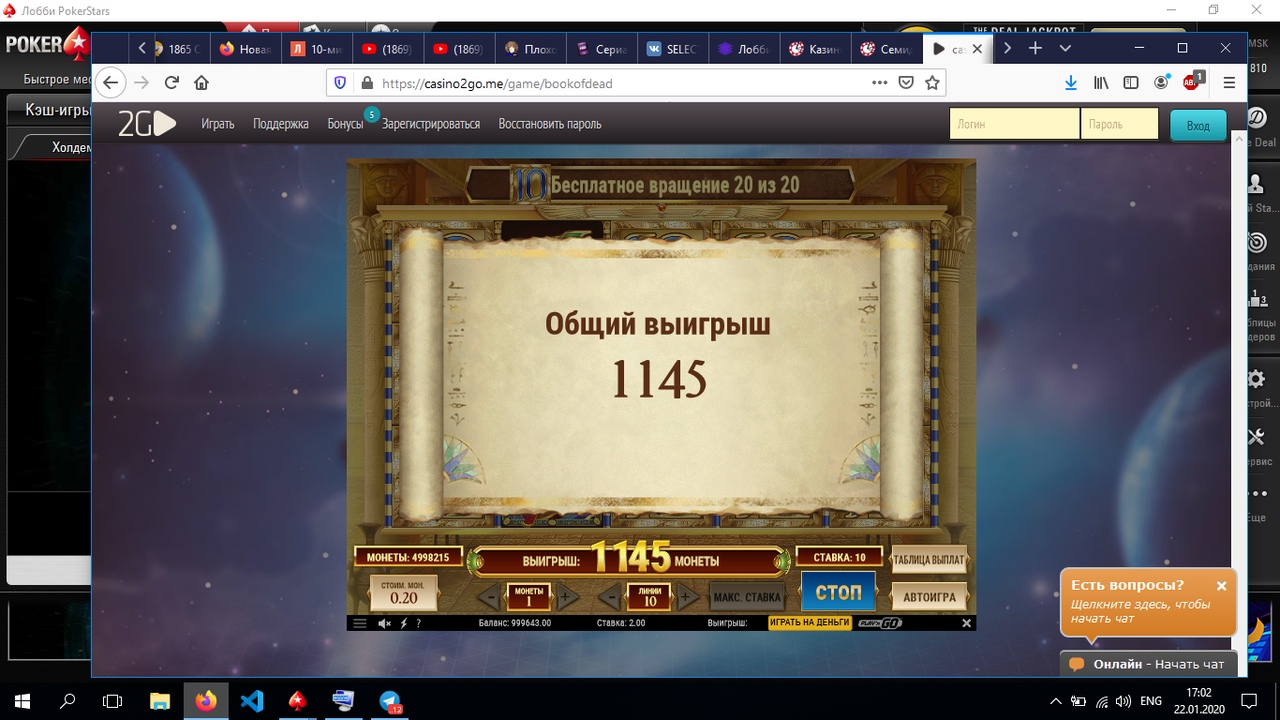
Task: Open Windows notification center icon
Action: click(1248, 700)
